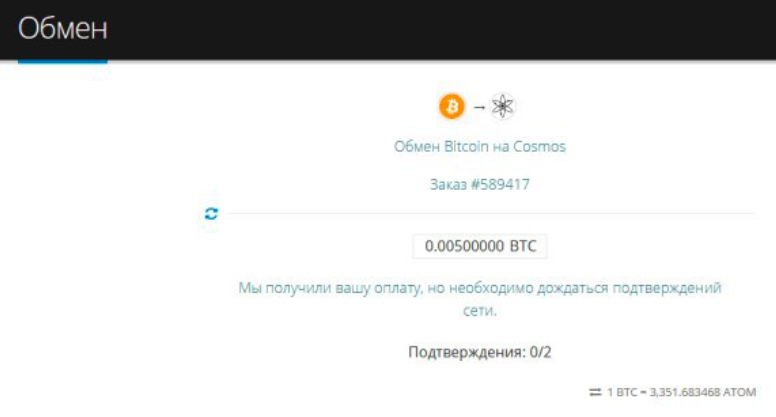This screenshot has width=776, height=417.
Task: Click the word Bitcoin in the heading
Action: 466,146
